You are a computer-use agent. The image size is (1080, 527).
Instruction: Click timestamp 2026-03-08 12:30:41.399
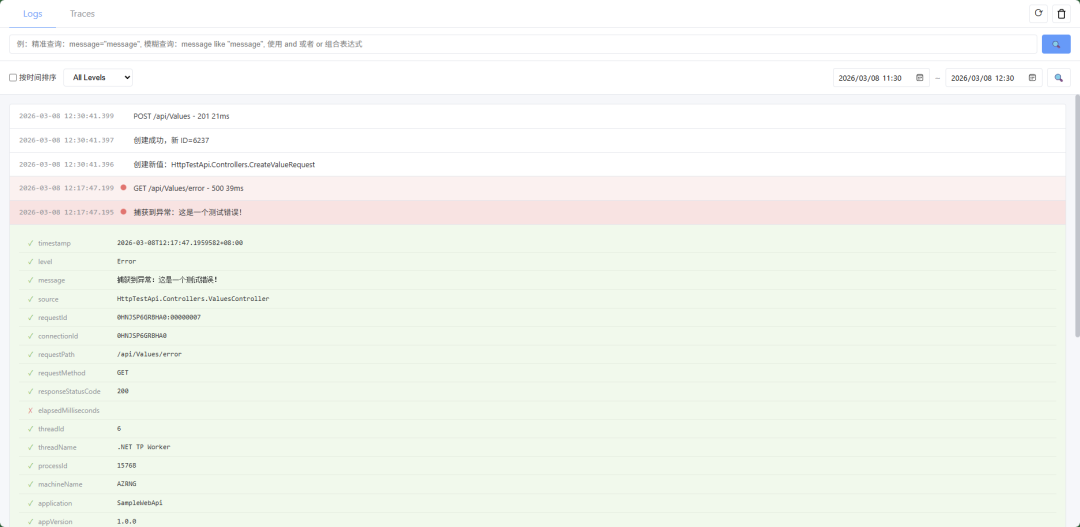[66, 116]
